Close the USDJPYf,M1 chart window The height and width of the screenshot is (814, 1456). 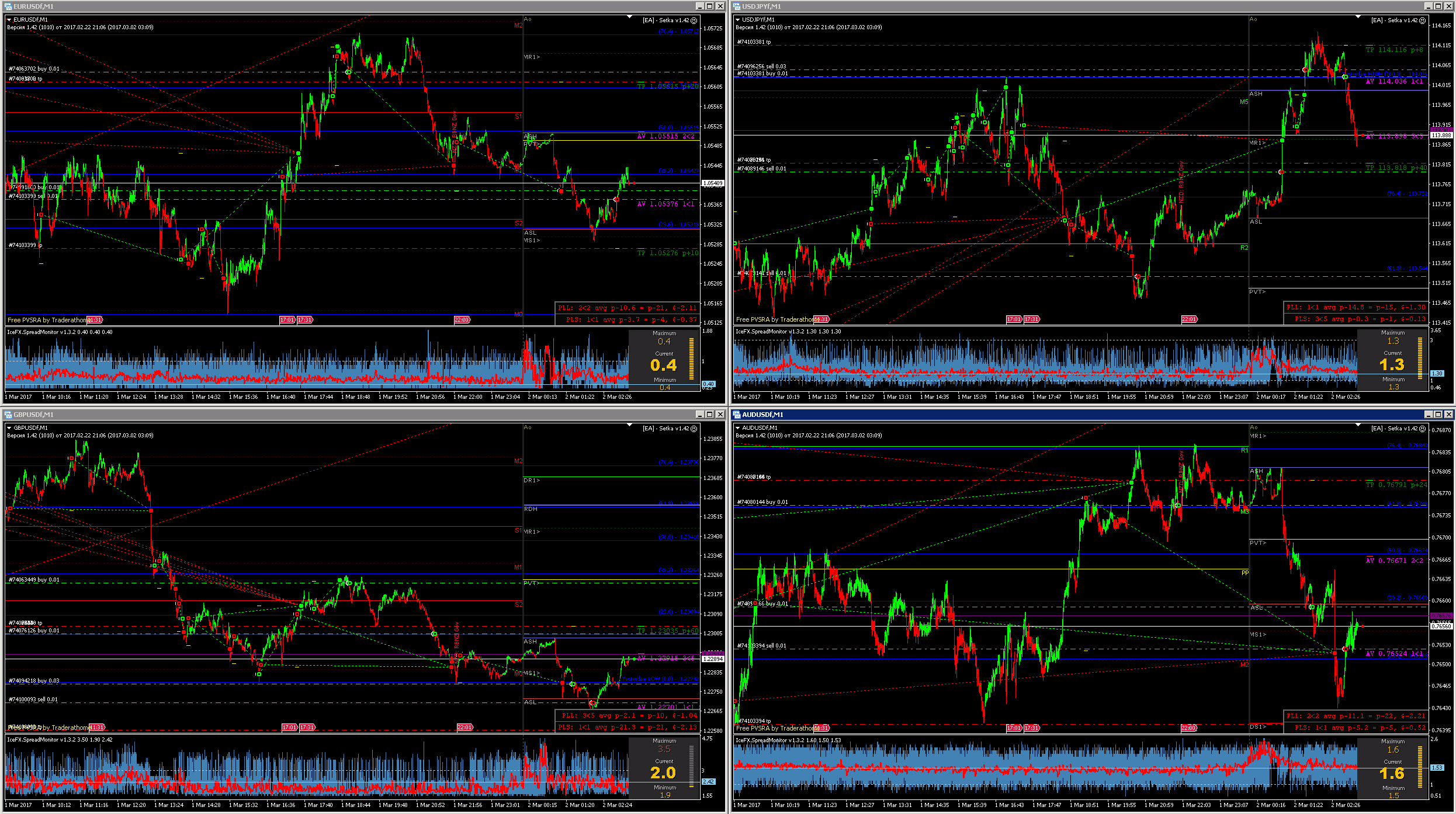coord(1448,6)
